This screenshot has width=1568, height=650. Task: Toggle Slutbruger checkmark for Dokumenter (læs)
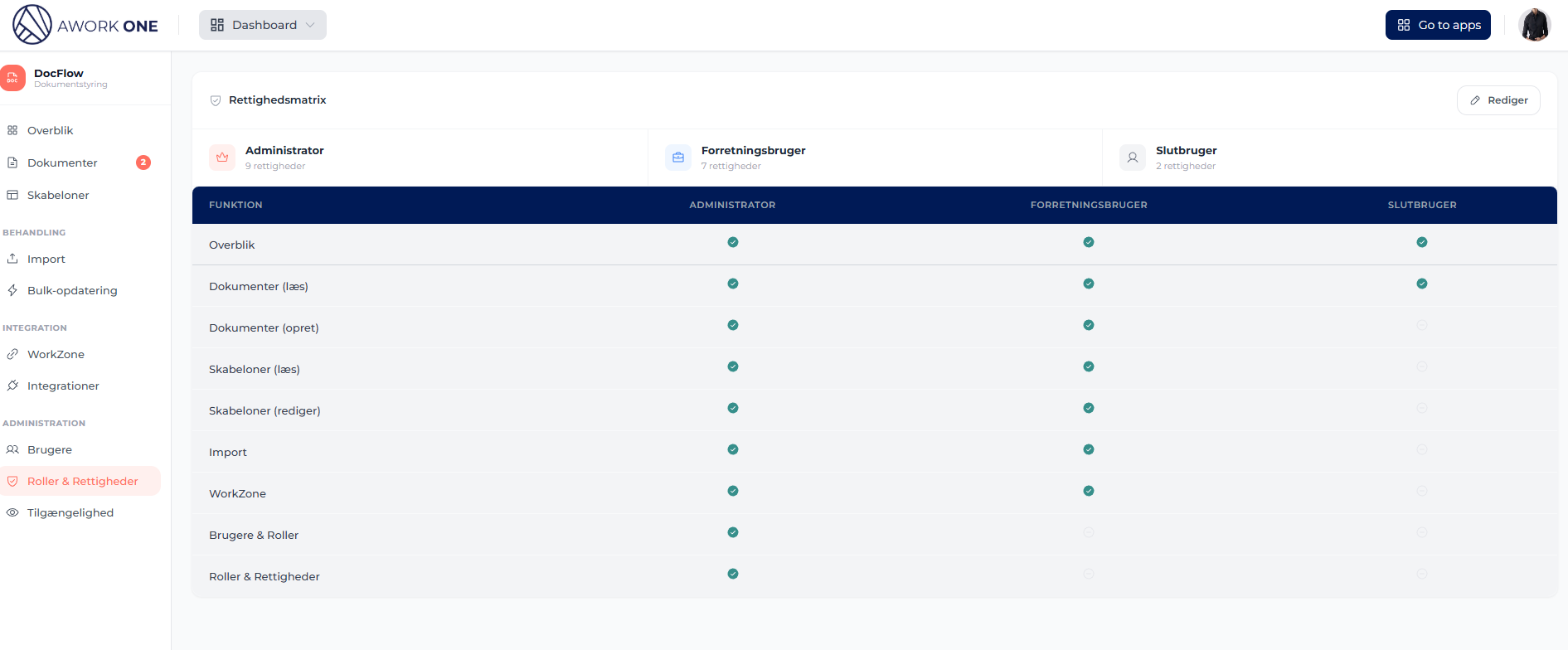[x=1422, y=284]
